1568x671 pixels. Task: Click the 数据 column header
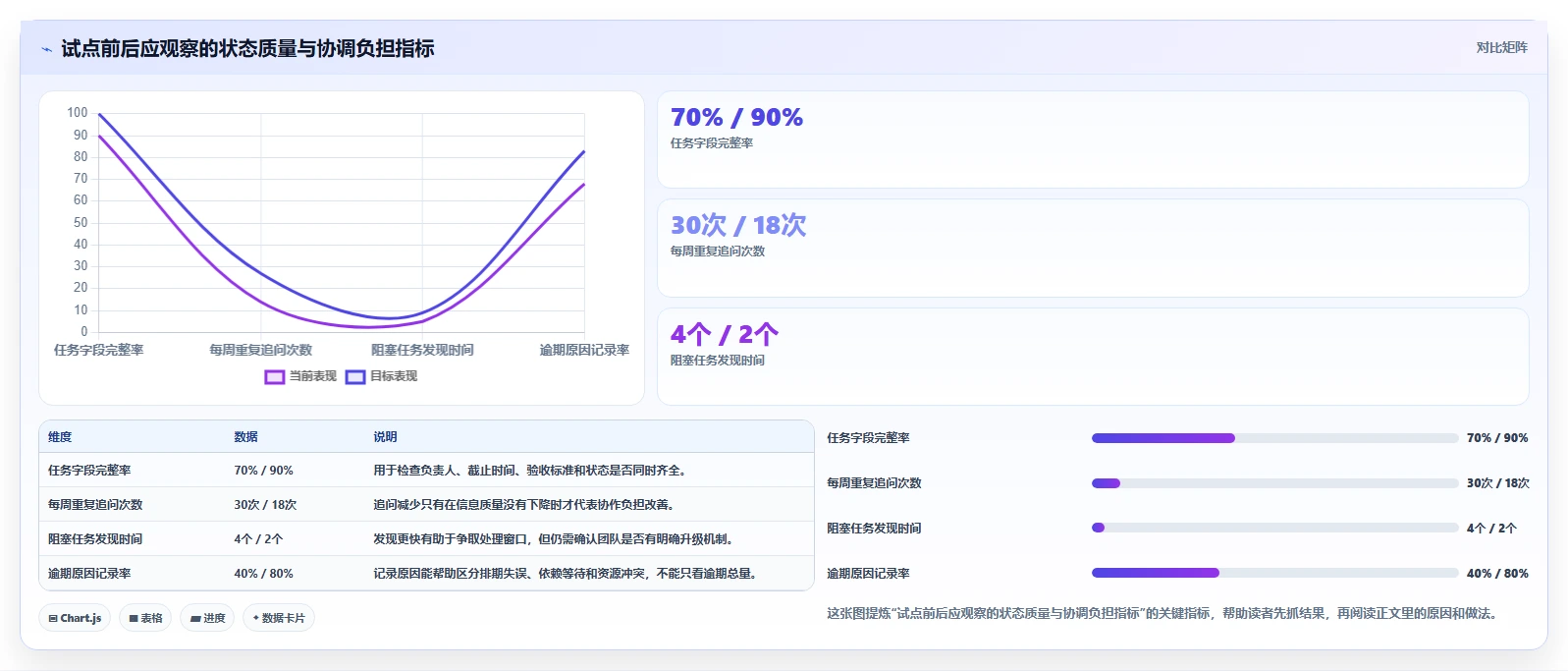point(245,437)
